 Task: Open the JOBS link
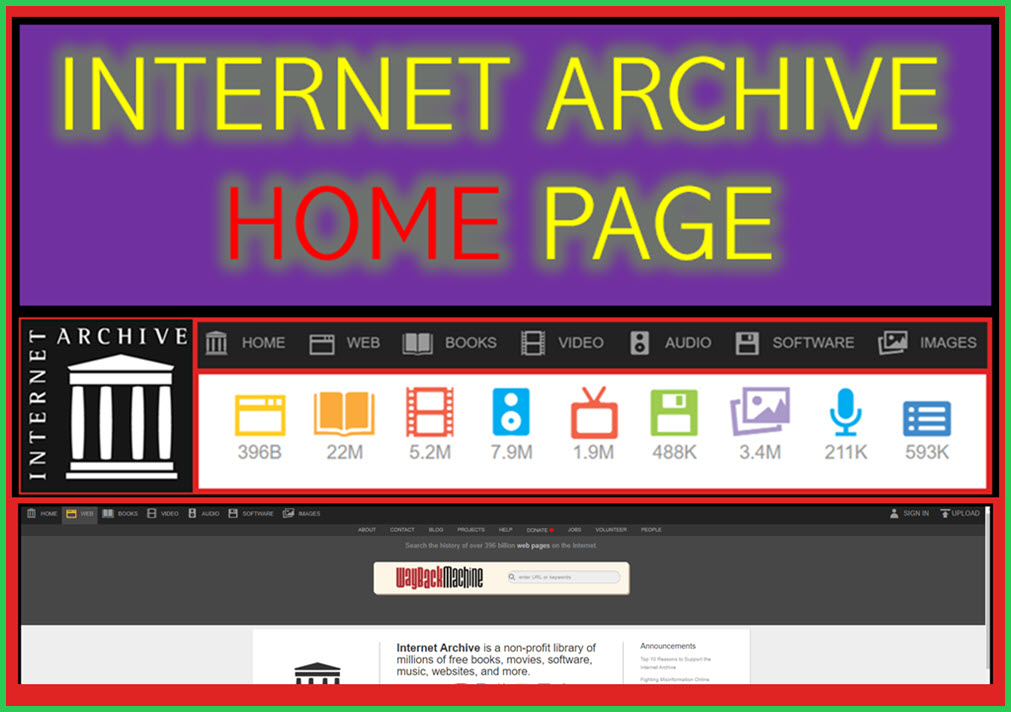point(574,529)
